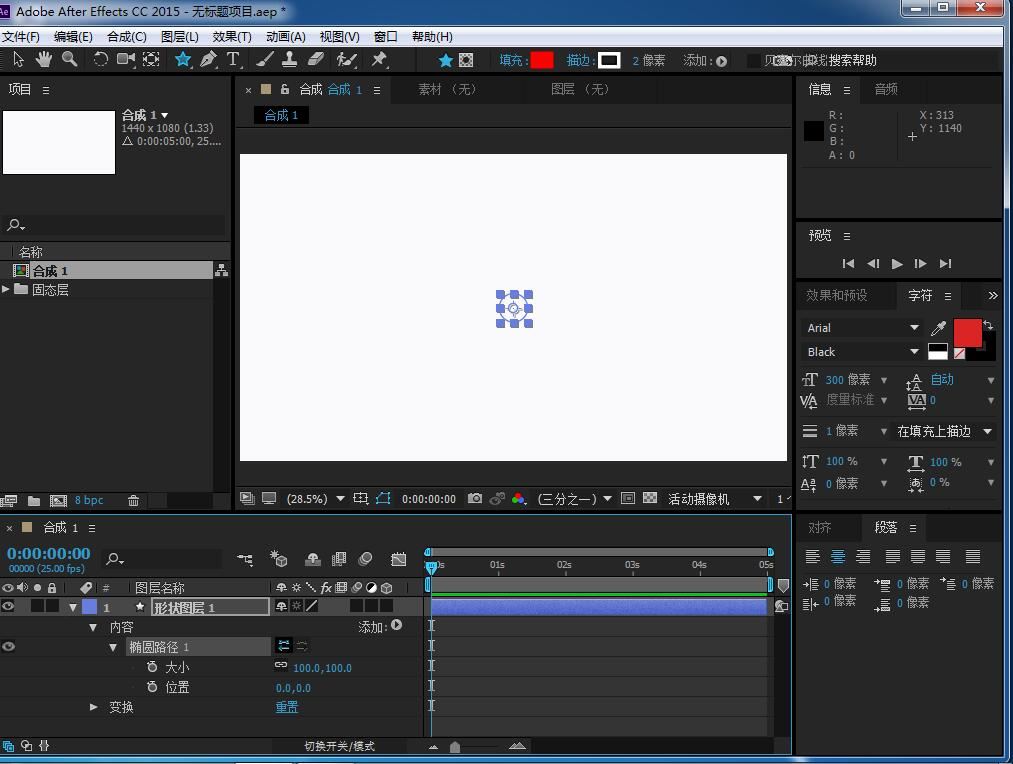Select the Hand tool
The width and height of the screenshot is (1013, 764).
pyautogui.click(x=44, y=60)
